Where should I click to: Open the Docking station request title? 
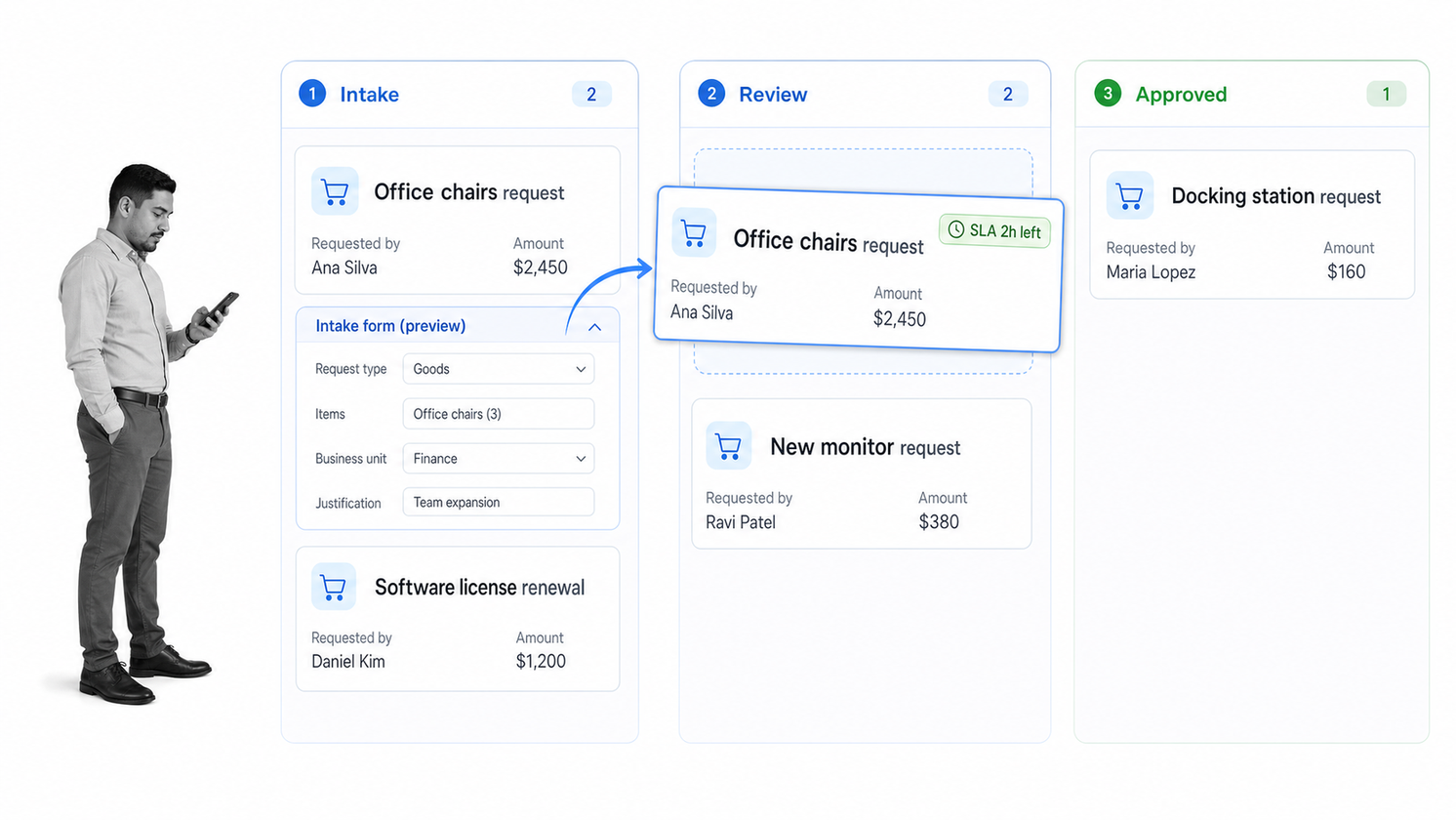coord(1275,196)
